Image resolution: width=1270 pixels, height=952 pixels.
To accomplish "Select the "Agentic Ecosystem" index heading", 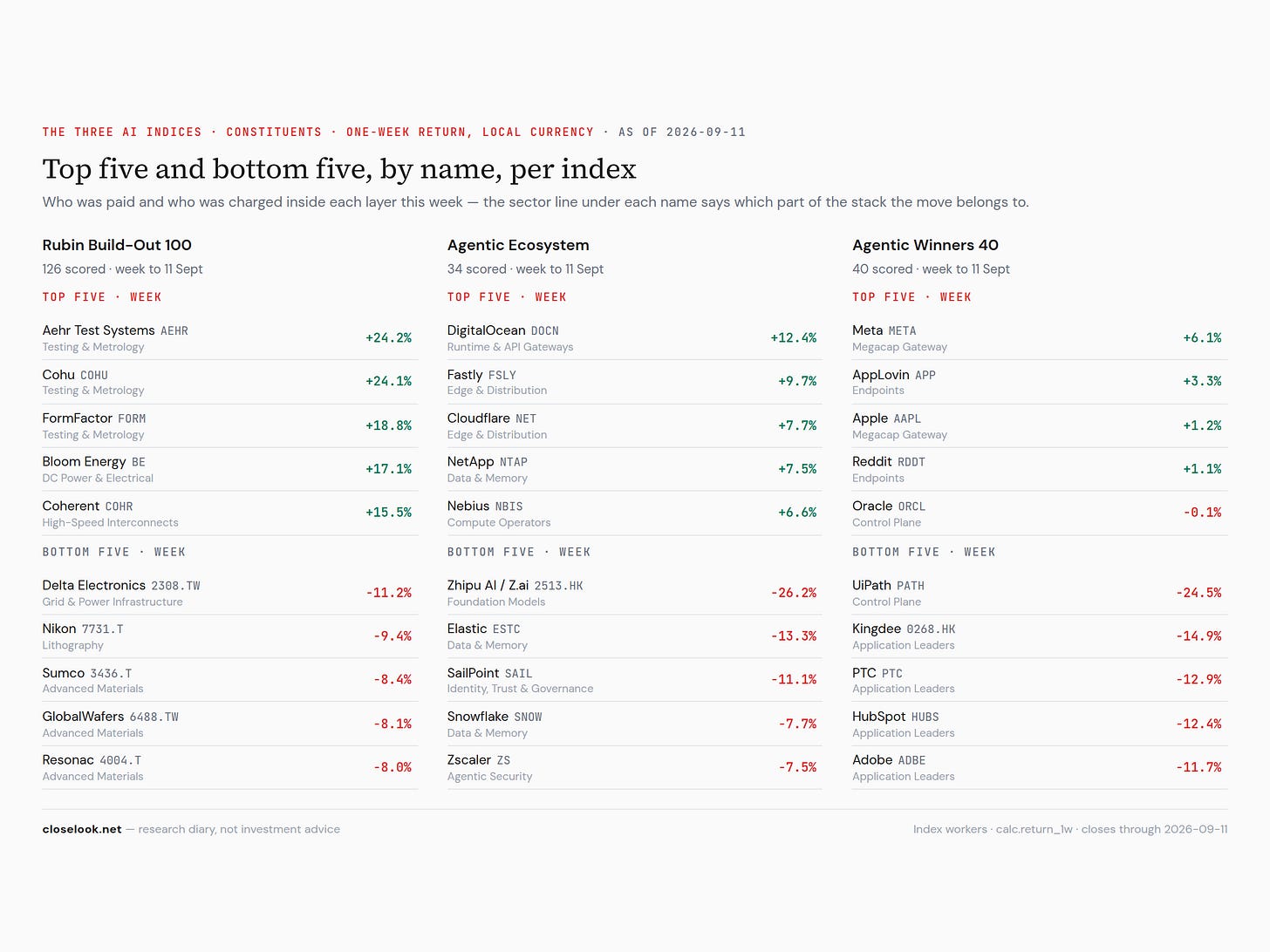I will tap(518, 245).
